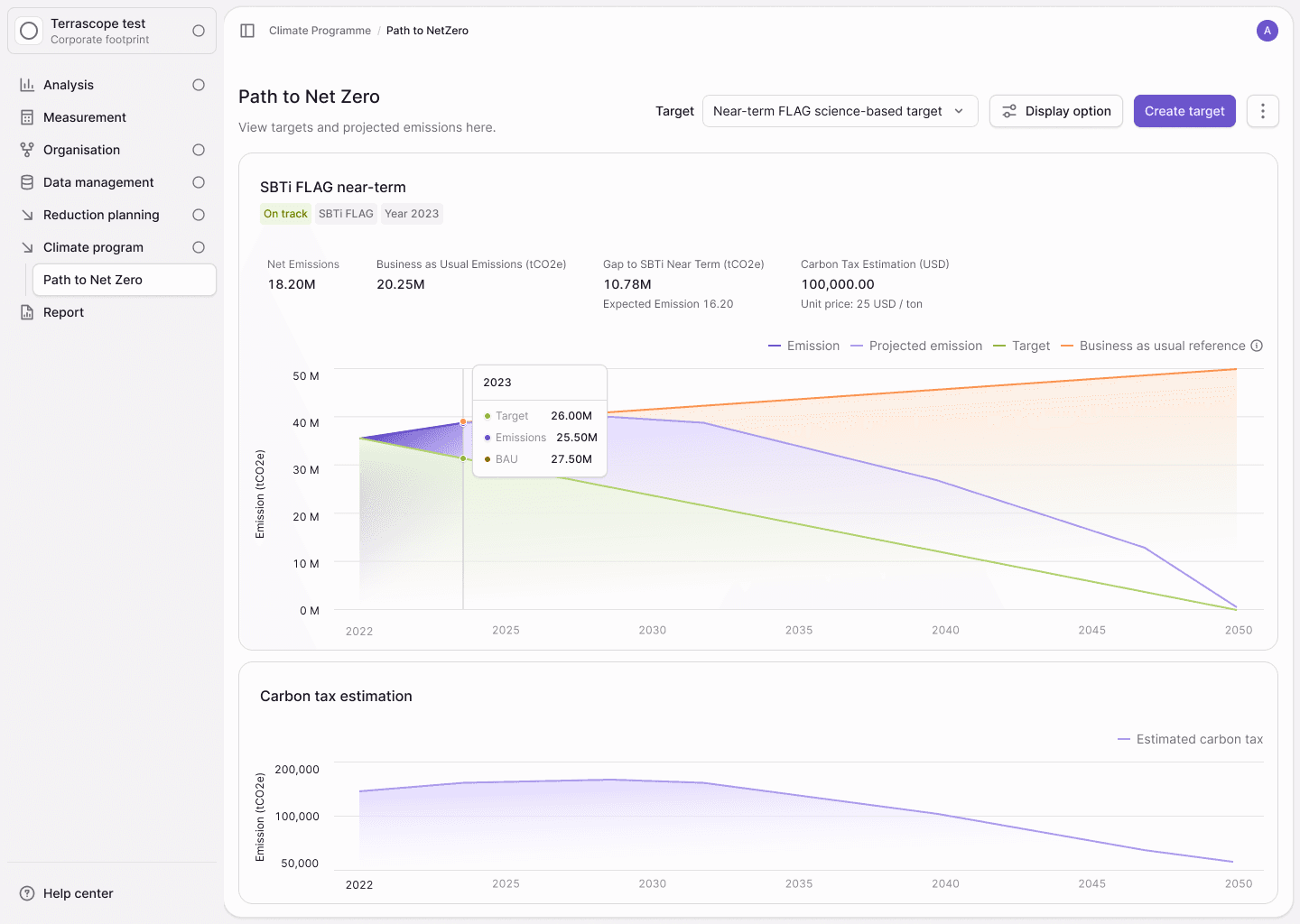Image resolution: width=1300 pixels, height=924 pixels.
Task: Click the Organisation hierarchy icon
Action: (27, 150)
